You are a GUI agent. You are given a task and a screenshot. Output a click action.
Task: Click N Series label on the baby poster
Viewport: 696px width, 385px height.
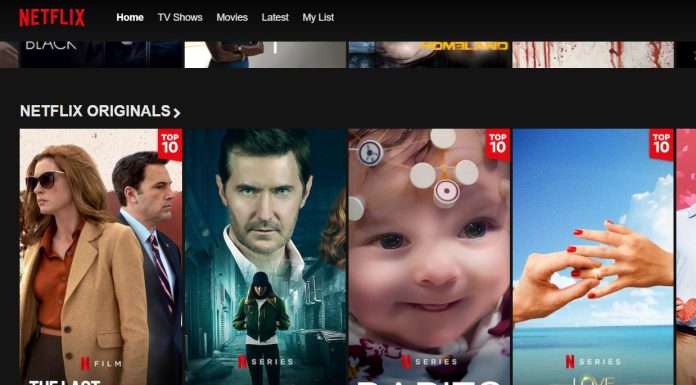429,361
